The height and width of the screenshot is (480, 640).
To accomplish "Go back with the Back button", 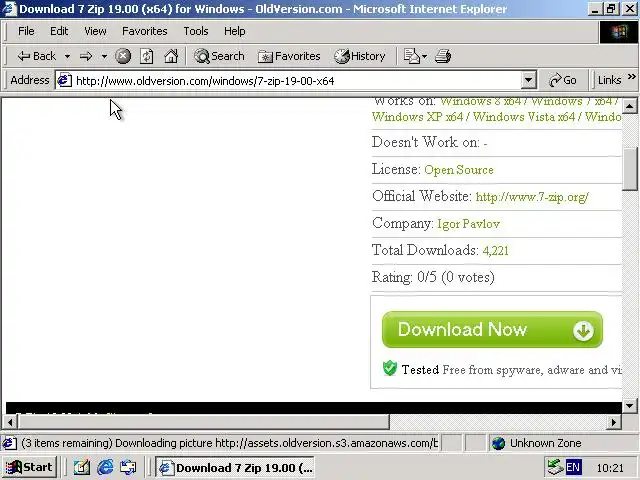I will [x=36, y=56].
